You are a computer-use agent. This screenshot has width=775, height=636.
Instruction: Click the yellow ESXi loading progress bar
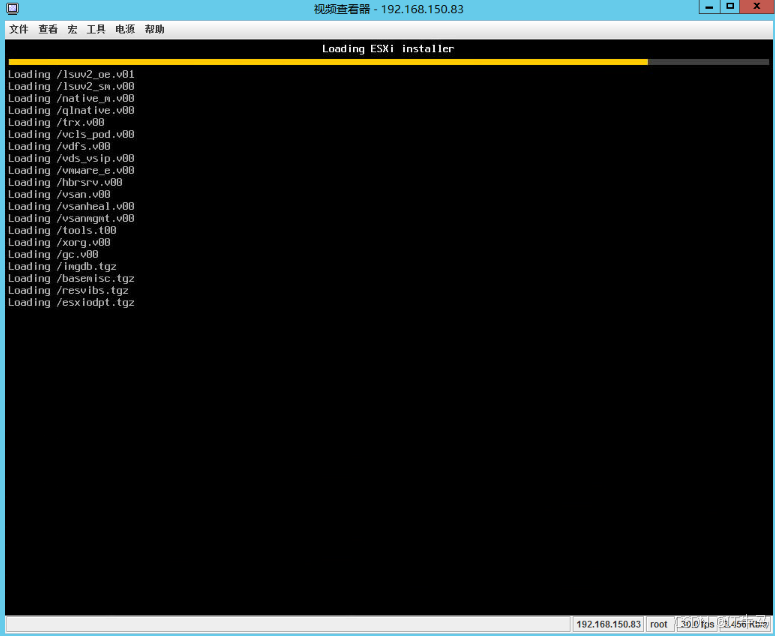tap(328, 62)
